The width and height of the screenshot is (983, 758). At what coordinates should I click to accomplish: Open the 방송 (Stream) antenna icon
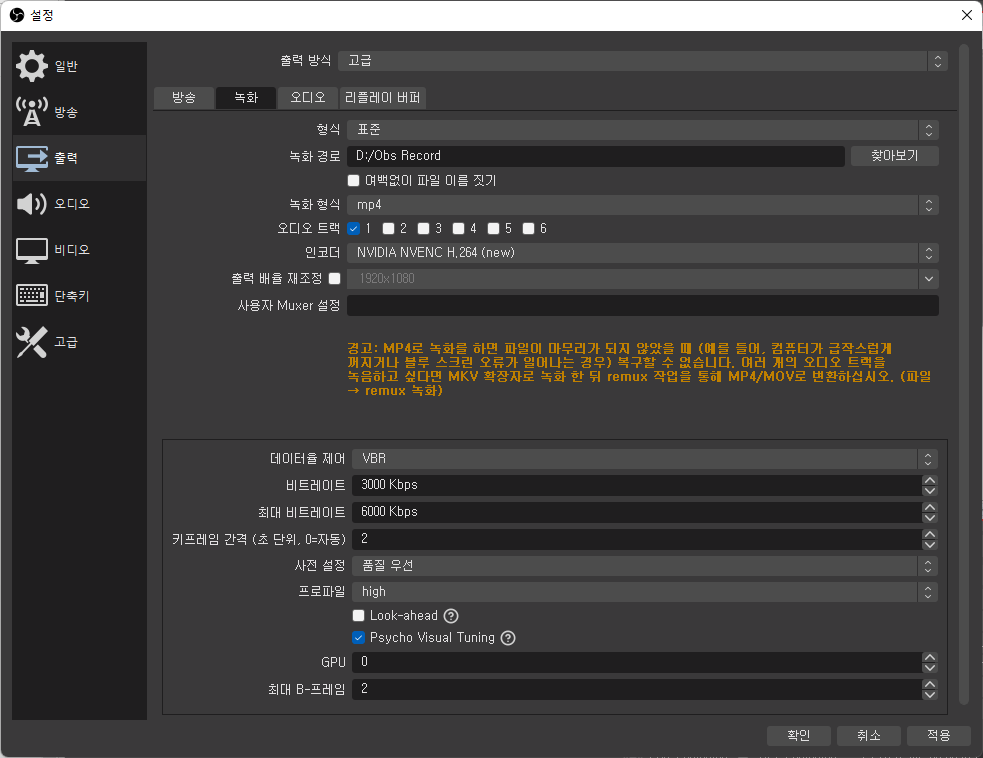[x=31, y=112]
